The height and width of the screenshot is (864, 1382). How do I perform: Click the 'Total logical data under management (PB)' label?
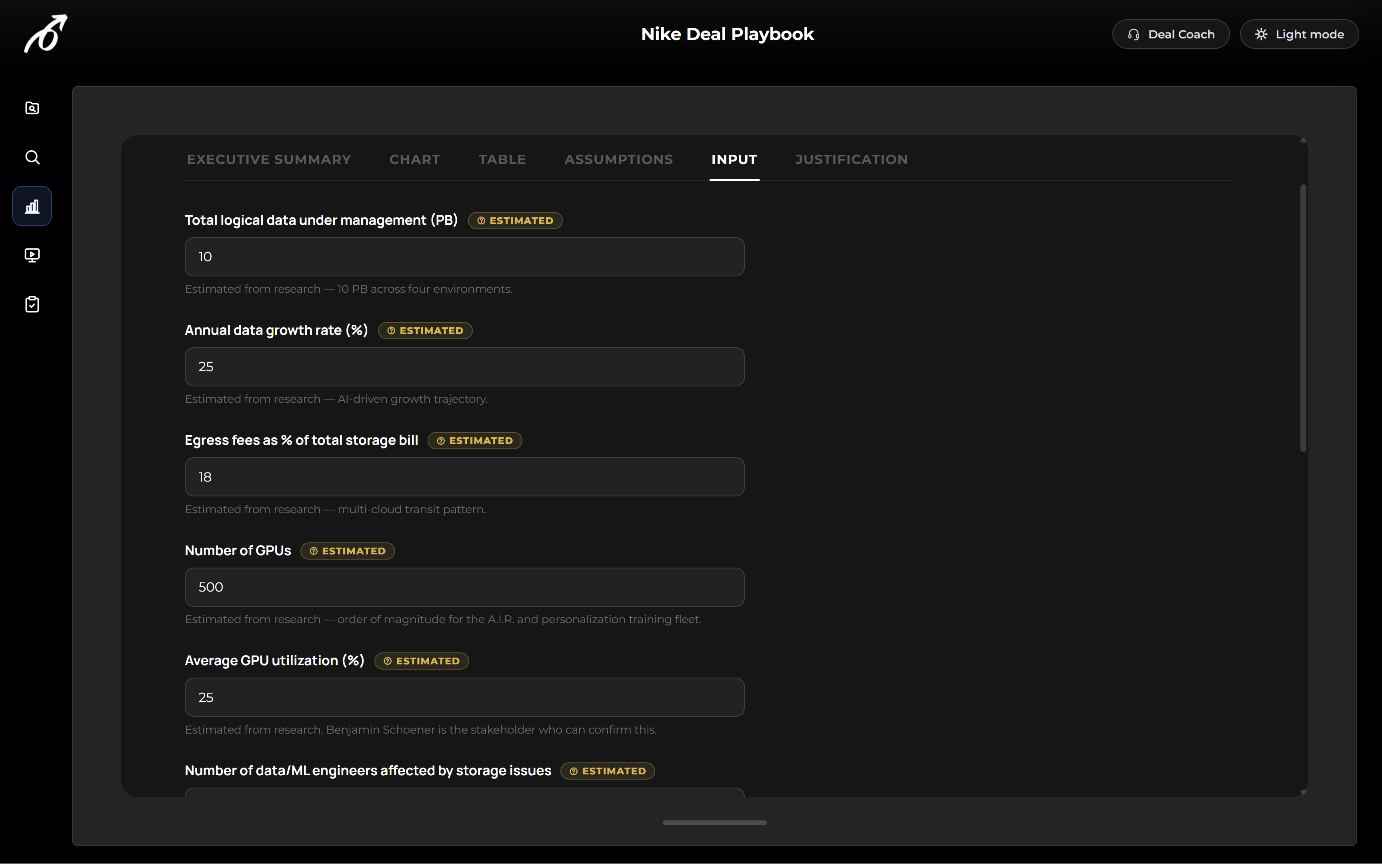click(321, 220)
